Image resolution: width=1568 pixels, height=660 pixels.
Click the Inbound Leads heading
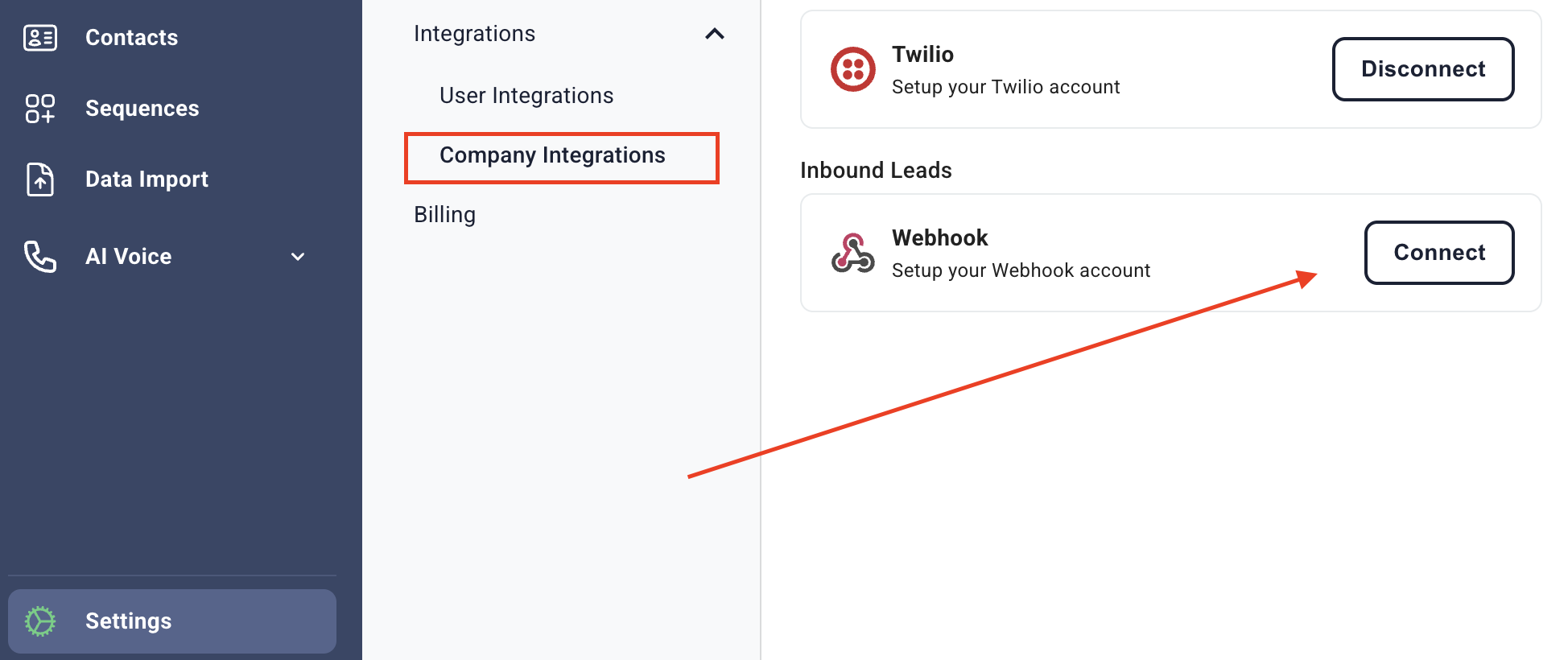[876, 171]
